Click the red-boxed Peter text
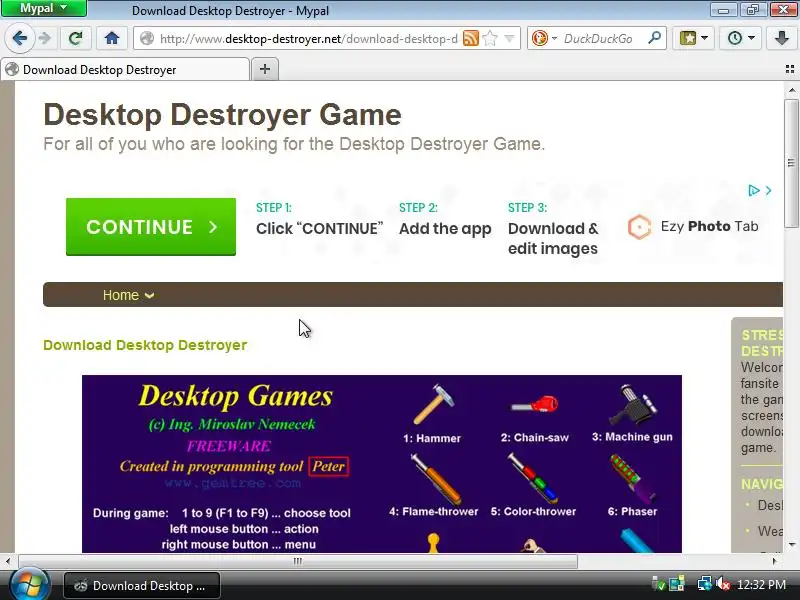This screenshot has width=800, height=600. [x=329, y=466]
